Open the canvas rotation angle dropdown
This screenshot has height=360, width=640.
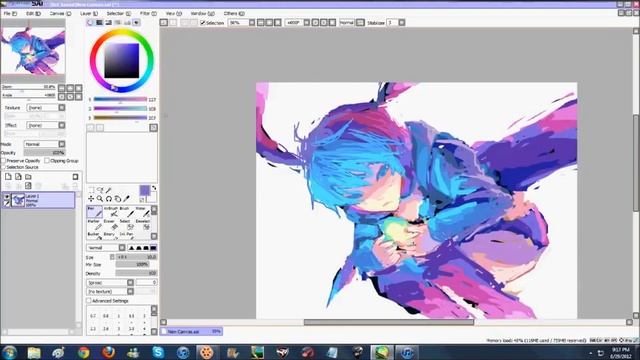(307, 23)
